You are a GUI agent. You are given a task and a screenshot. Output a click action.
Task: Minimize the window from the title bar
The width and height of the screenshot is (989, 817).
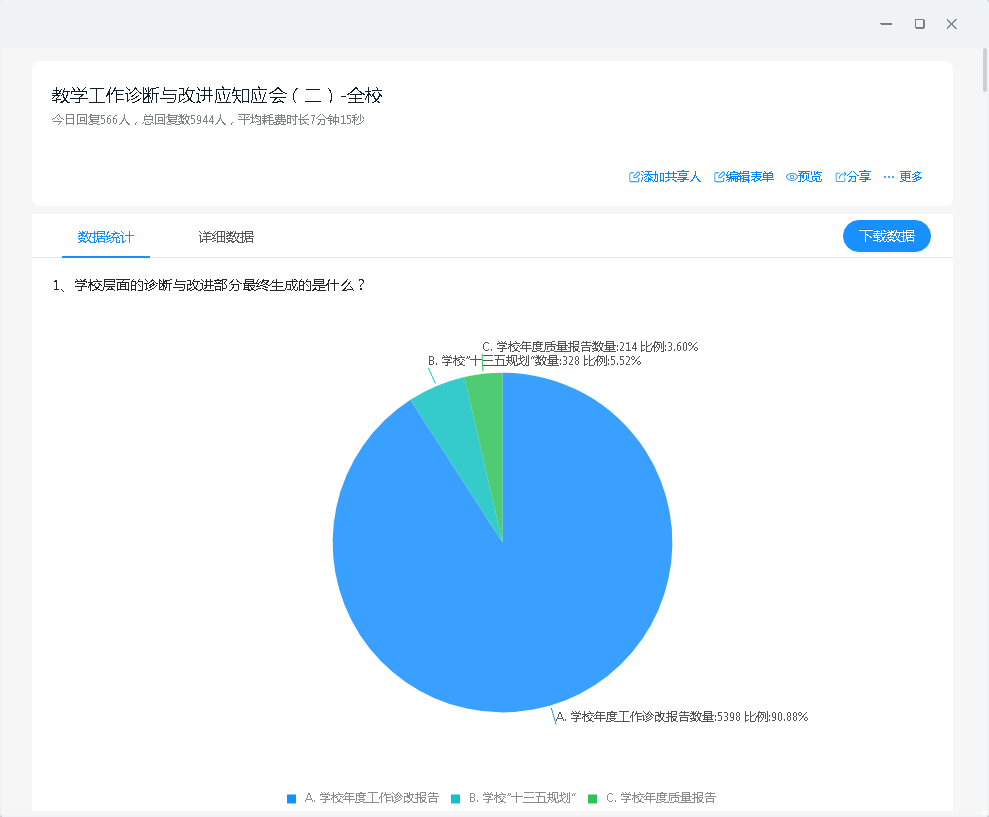click(886, 24)
